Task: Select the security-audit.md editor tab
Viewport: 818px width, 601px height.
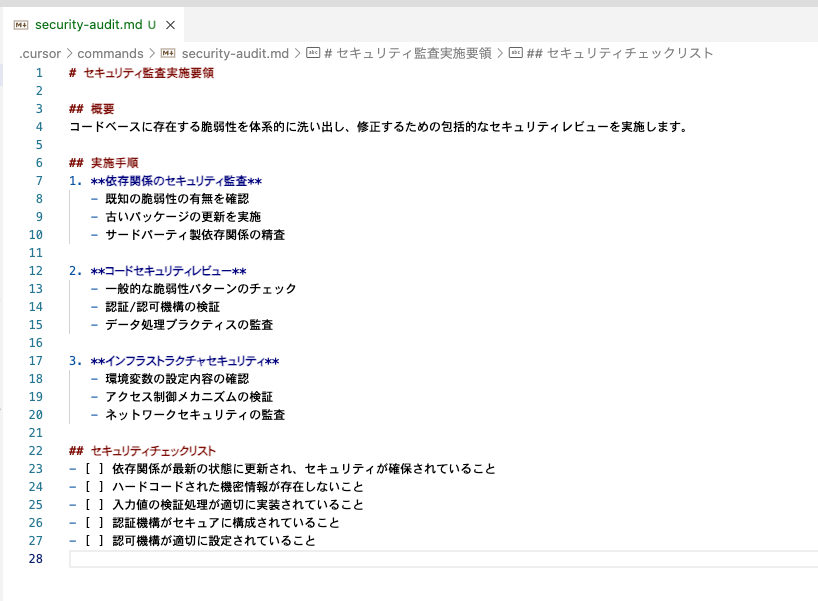Action: (x=94, y=25)
